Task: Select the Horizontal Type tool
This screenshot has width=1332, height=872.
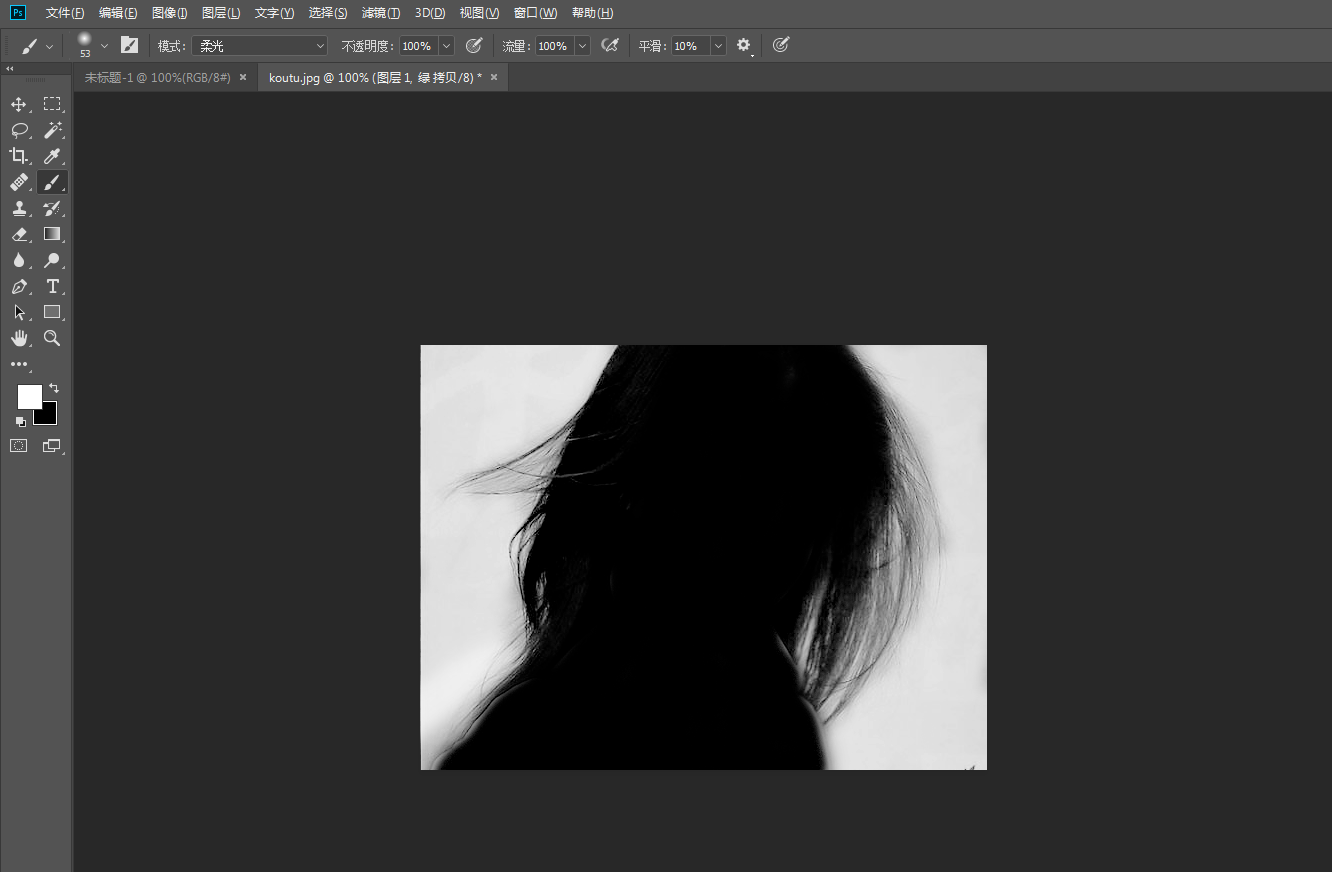Action: tap(53, 286)
